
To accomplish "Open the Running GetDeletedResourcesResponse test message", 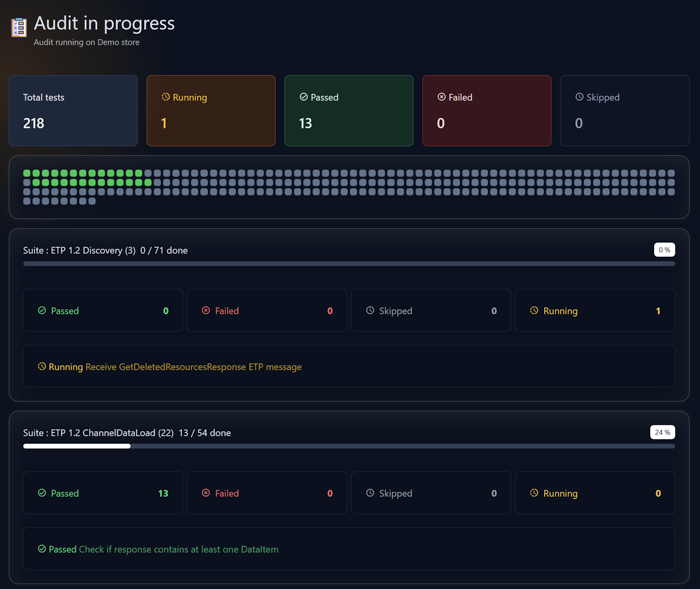I will pyautogui.click(x=170, y=367).
